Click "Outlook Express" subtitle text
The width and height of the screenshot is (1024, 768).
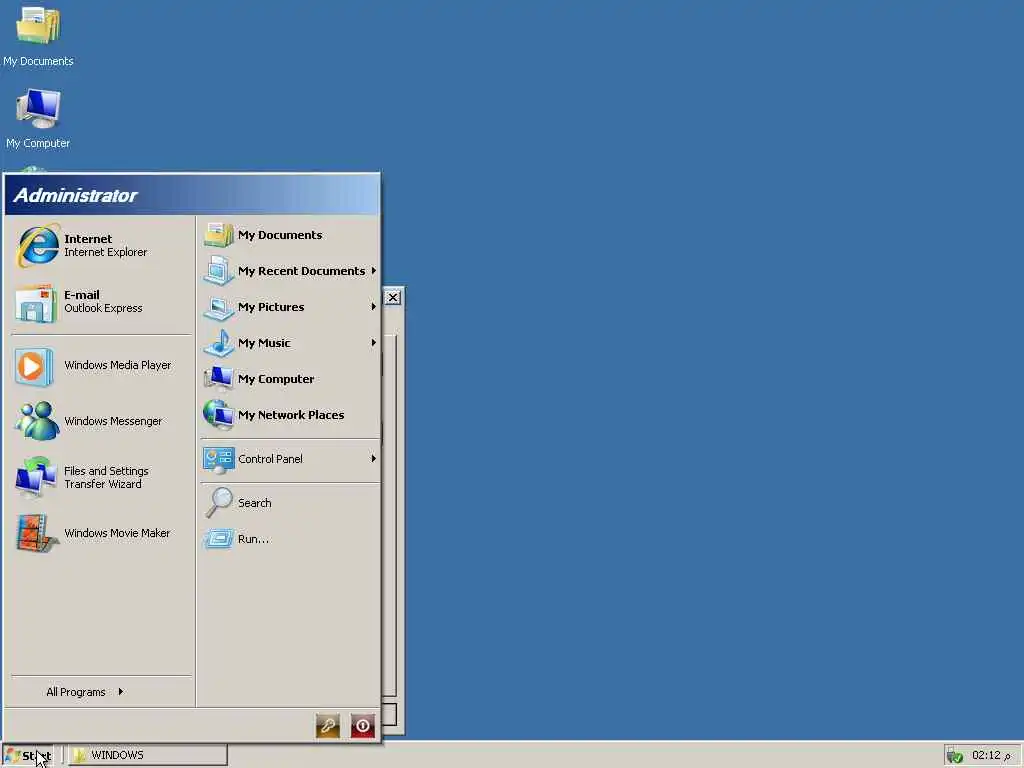[x=103, y=308]
